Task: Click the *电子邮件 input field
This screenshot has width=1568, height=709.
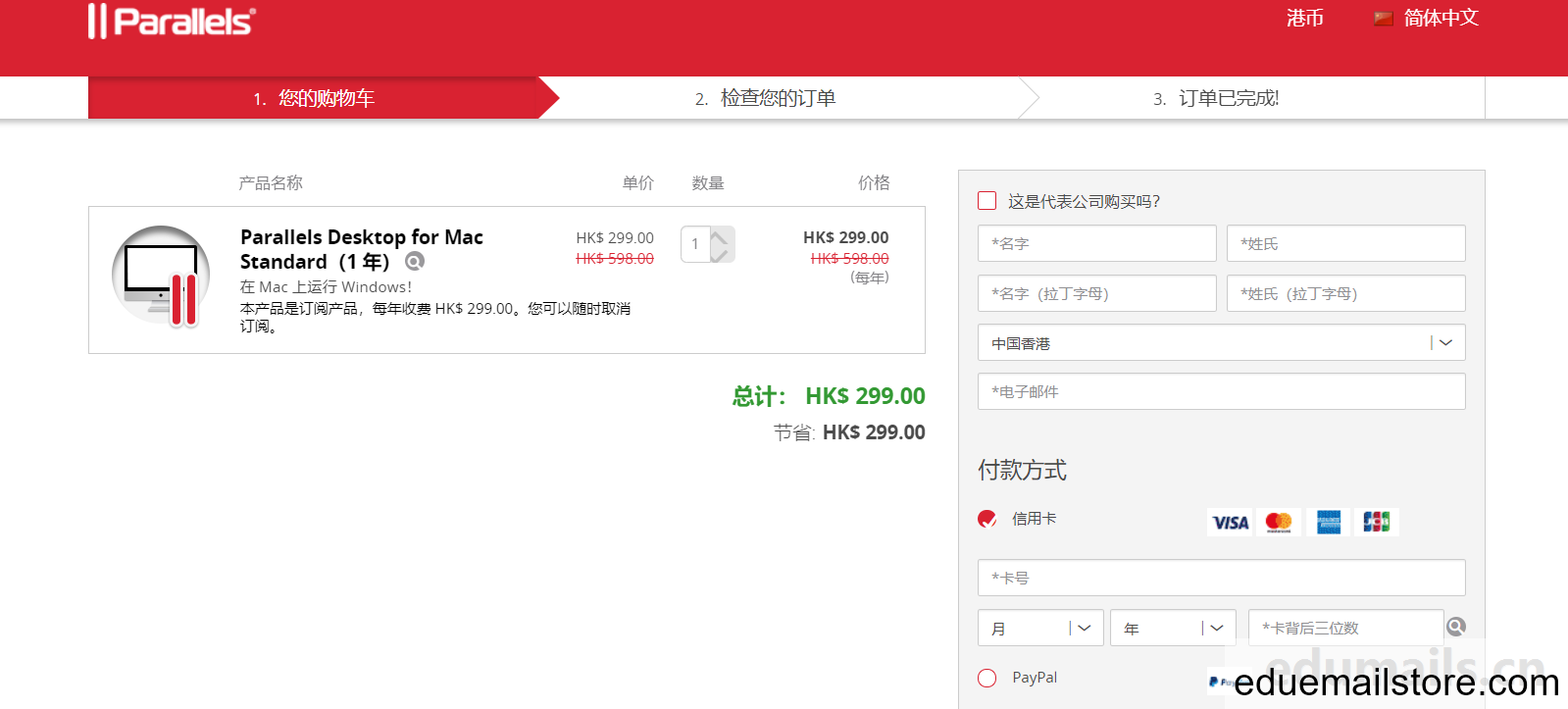Action: click(1221, 391)
